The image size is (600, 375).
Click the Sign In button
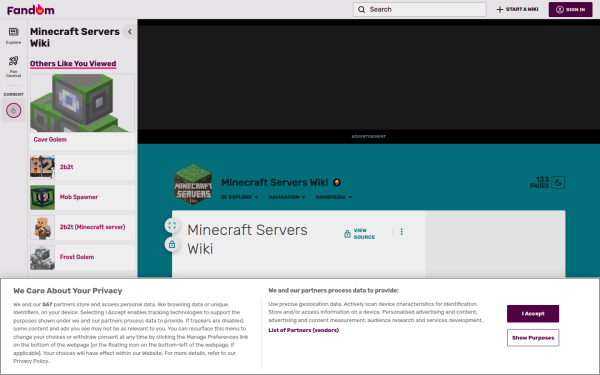coord(570,10)
